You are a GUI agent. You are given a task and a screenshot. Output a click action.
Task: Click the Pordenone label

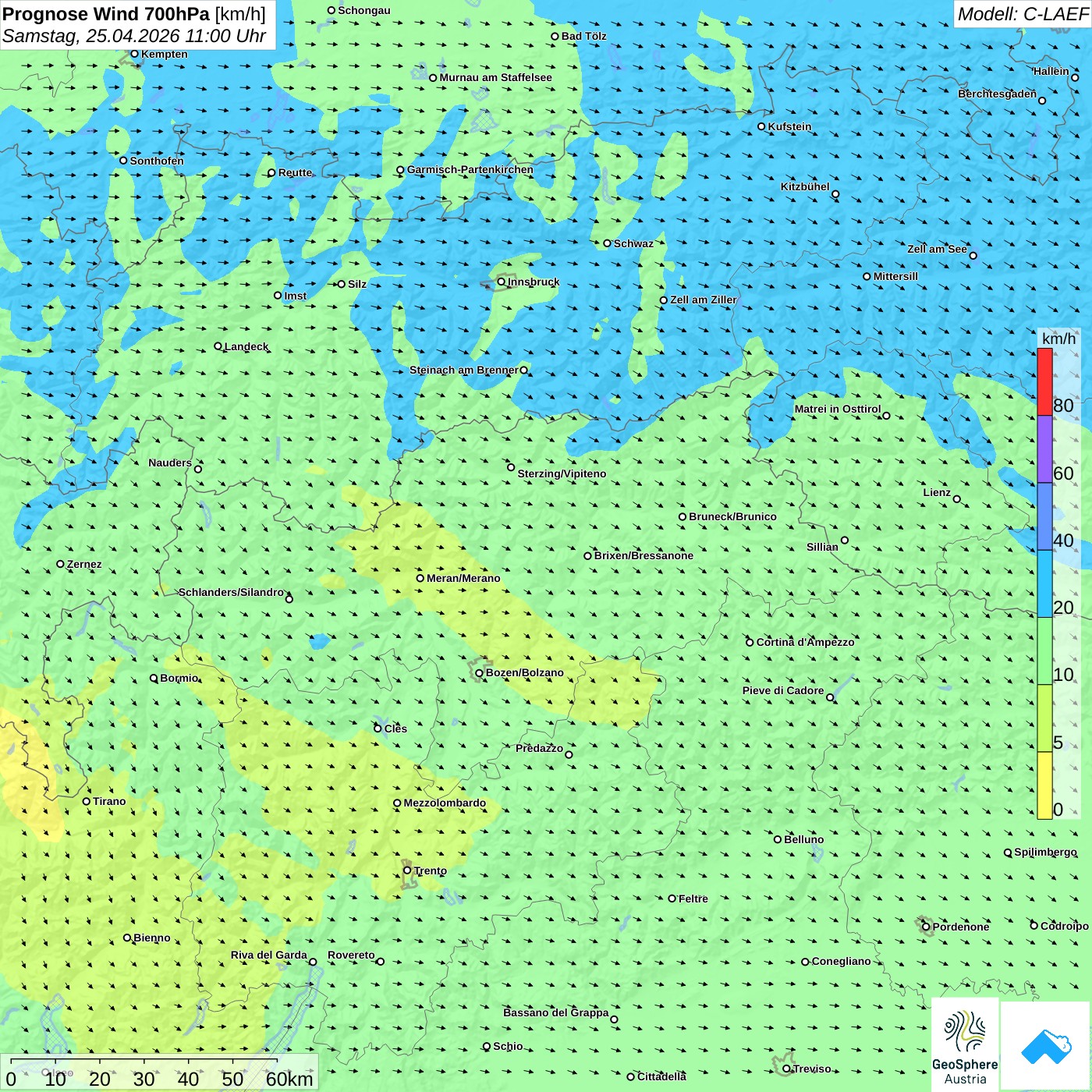click(961, 927)
